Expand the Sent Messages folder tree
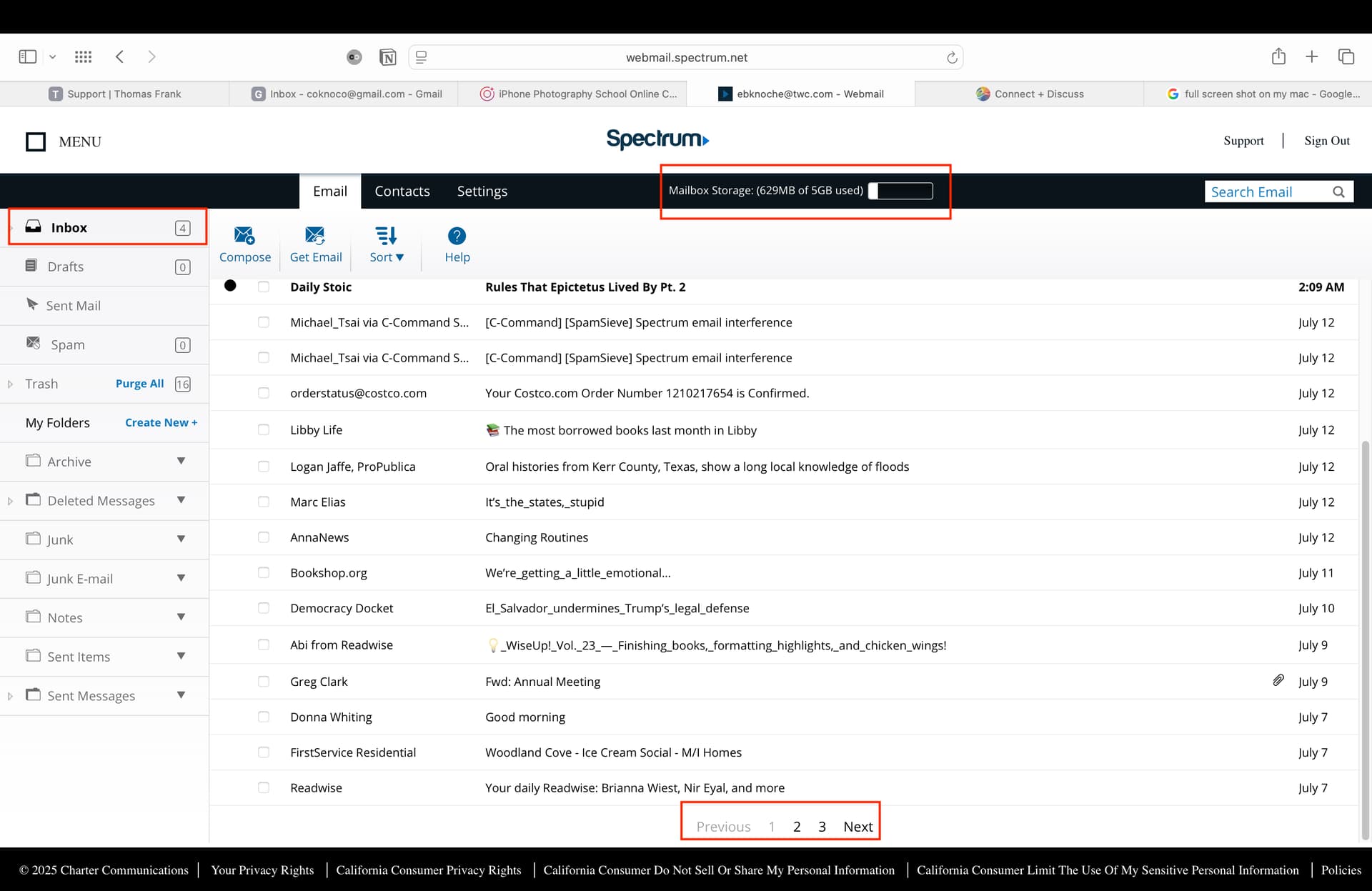Screen dimensions: 1372x891 coord(10,696)
